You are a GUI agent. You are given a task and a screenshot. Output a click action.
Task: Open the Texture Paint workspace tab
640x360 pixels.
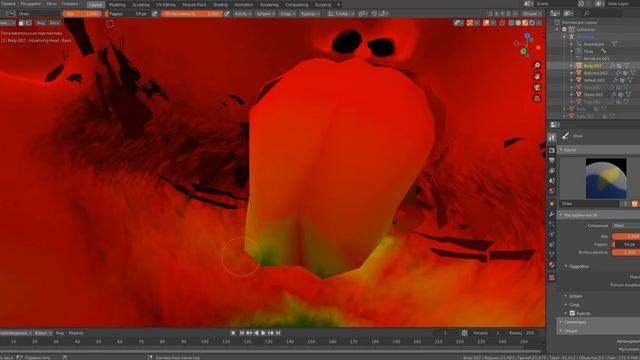click(194, 4)
